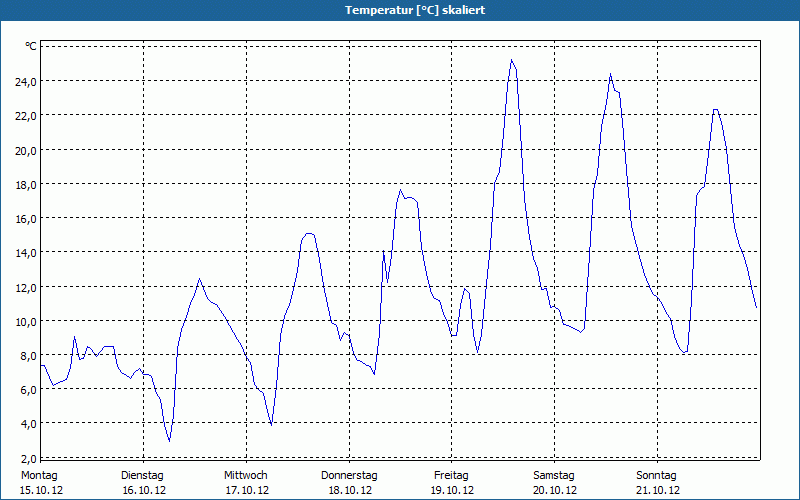Click the Dienstag day label
Viewport: 800px width, 500px height.
coord(142,475)
